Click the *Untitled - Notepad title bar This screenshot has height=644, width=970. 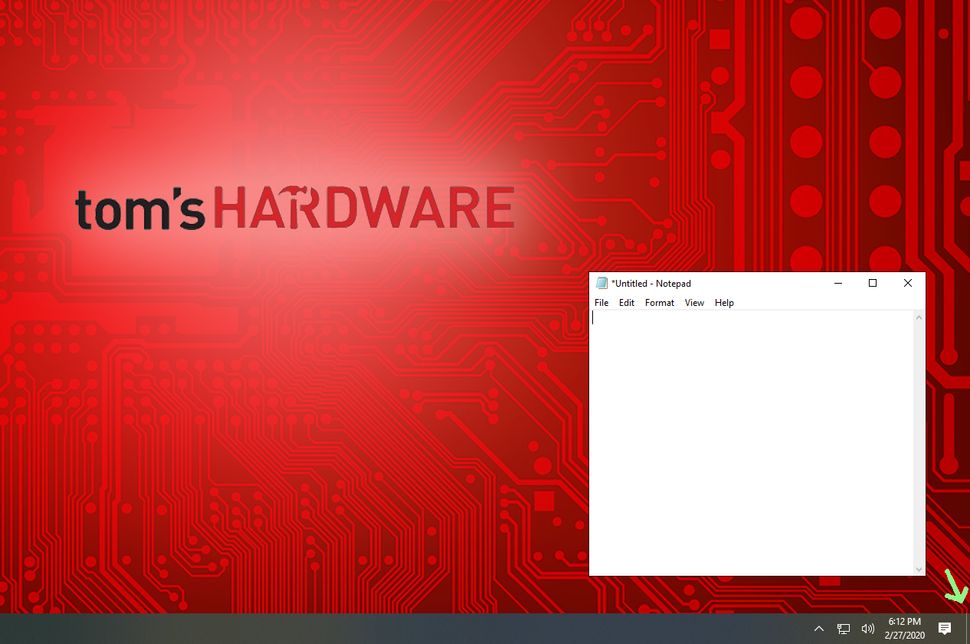click(x=700, y=283)
